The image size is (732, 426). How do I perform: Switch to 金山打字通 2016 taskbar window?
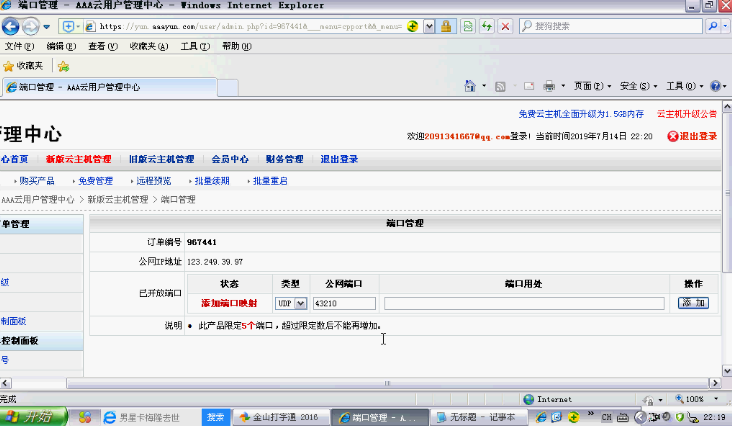coord(279,417)
